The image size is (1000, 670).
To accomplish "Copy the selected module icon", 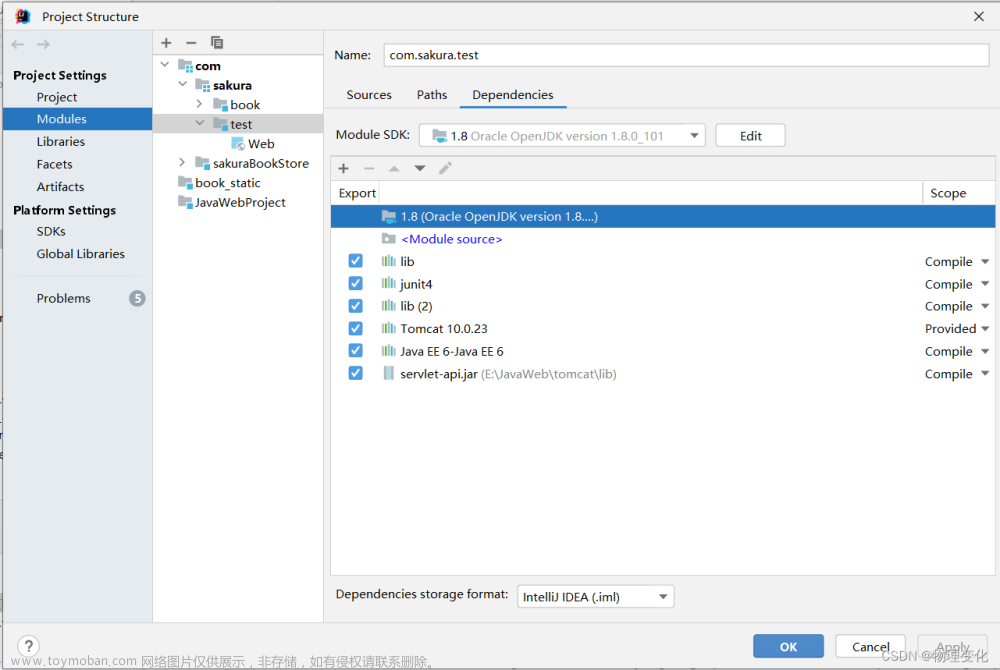I will (217, 43).
